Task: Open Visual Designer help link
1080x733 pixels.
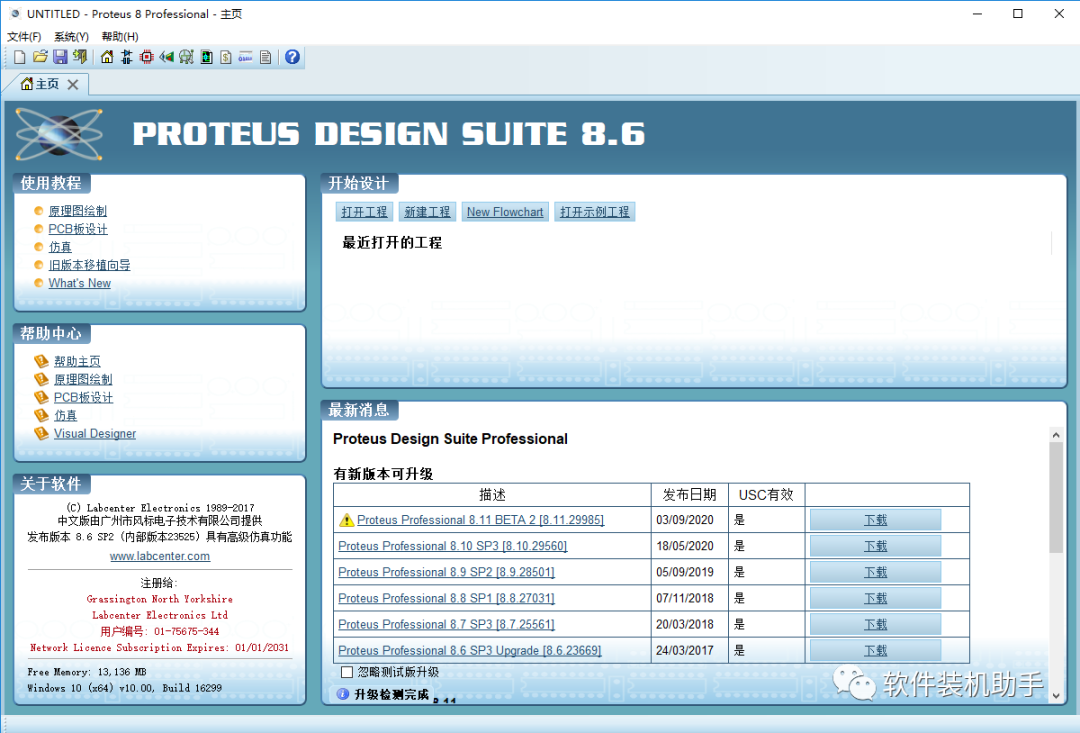Action: click(95, 433)
